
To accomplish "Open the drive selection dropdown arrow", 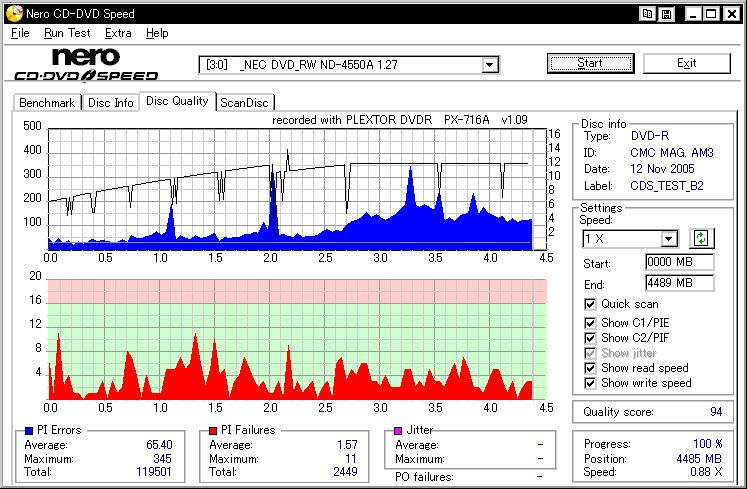I will tap(489, 65).
